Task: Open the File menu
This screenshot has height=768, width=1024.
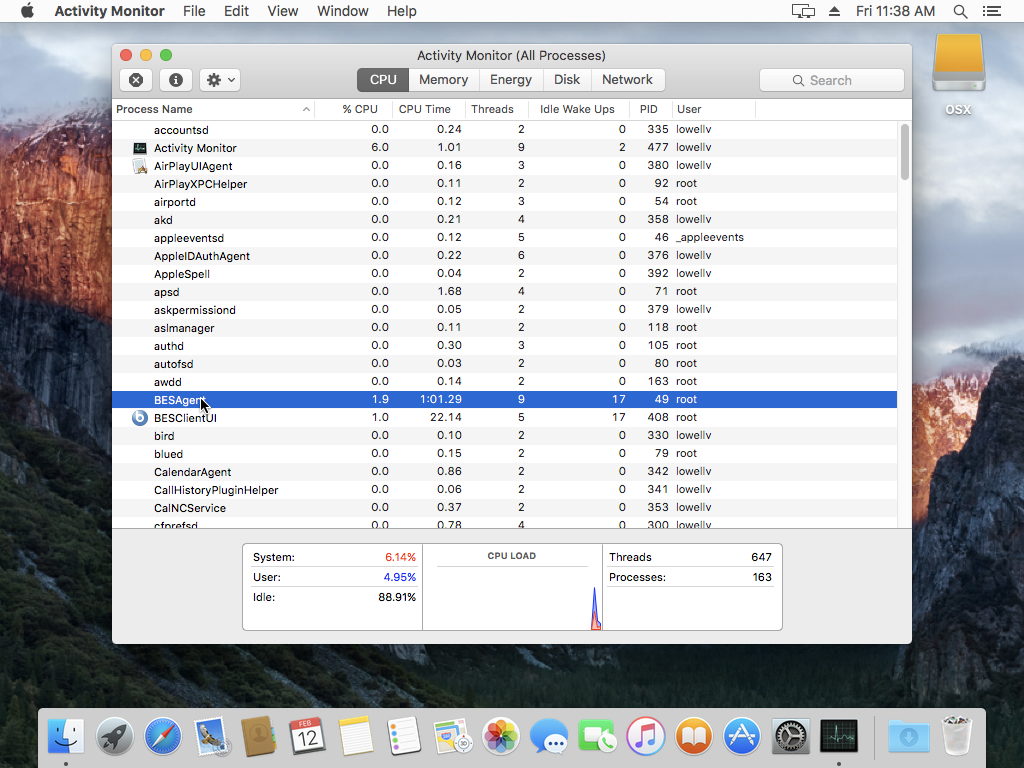Action: pyautogui.click(x=194, y=11)
